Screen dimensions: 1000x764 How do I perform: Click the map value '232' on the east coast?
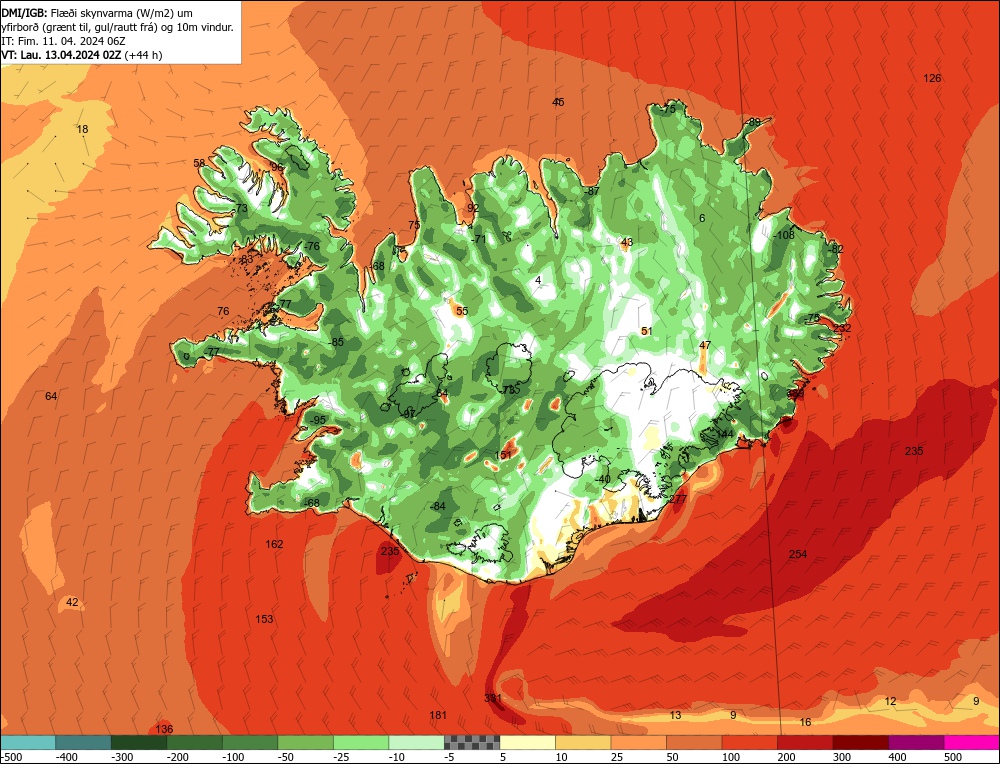(842, 328)
